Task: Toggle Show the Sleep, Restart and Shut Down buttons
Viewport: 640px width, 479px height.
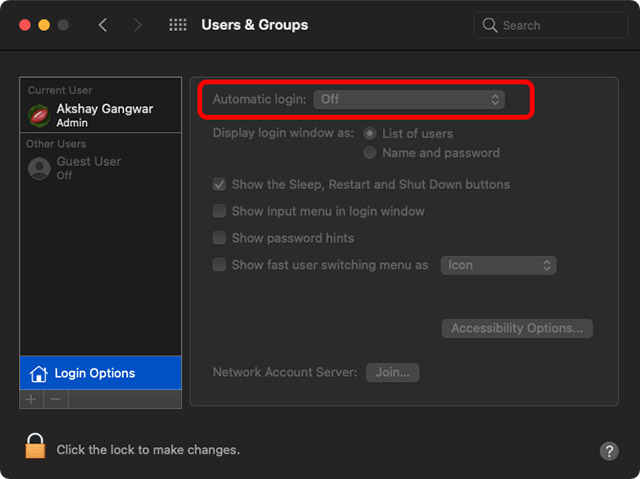Action: coord(219,184)
